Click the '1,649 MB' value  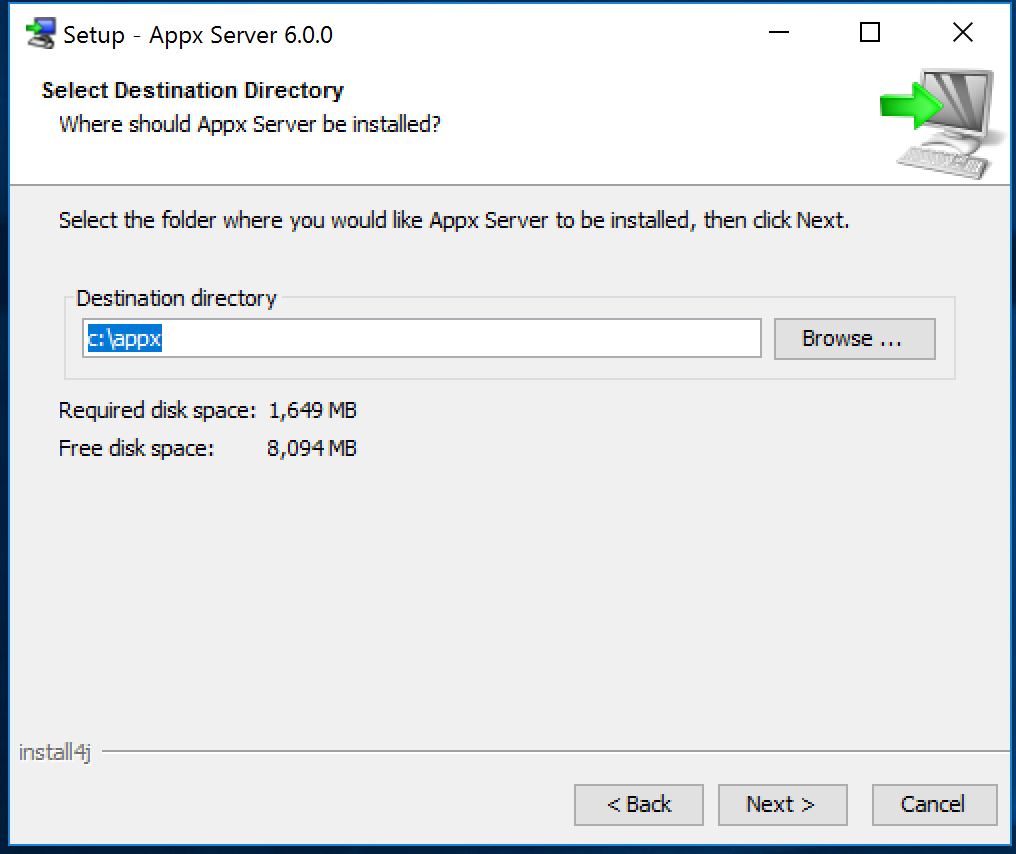tap(312, 410)
